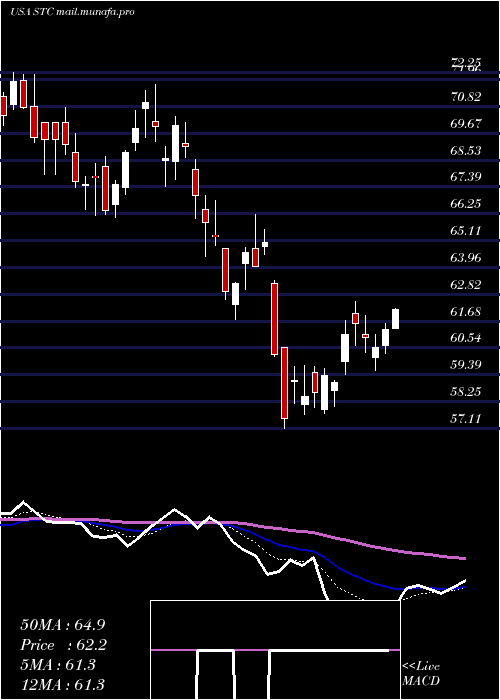Click the 65.11 price axis label

click(x=466, y=231)
